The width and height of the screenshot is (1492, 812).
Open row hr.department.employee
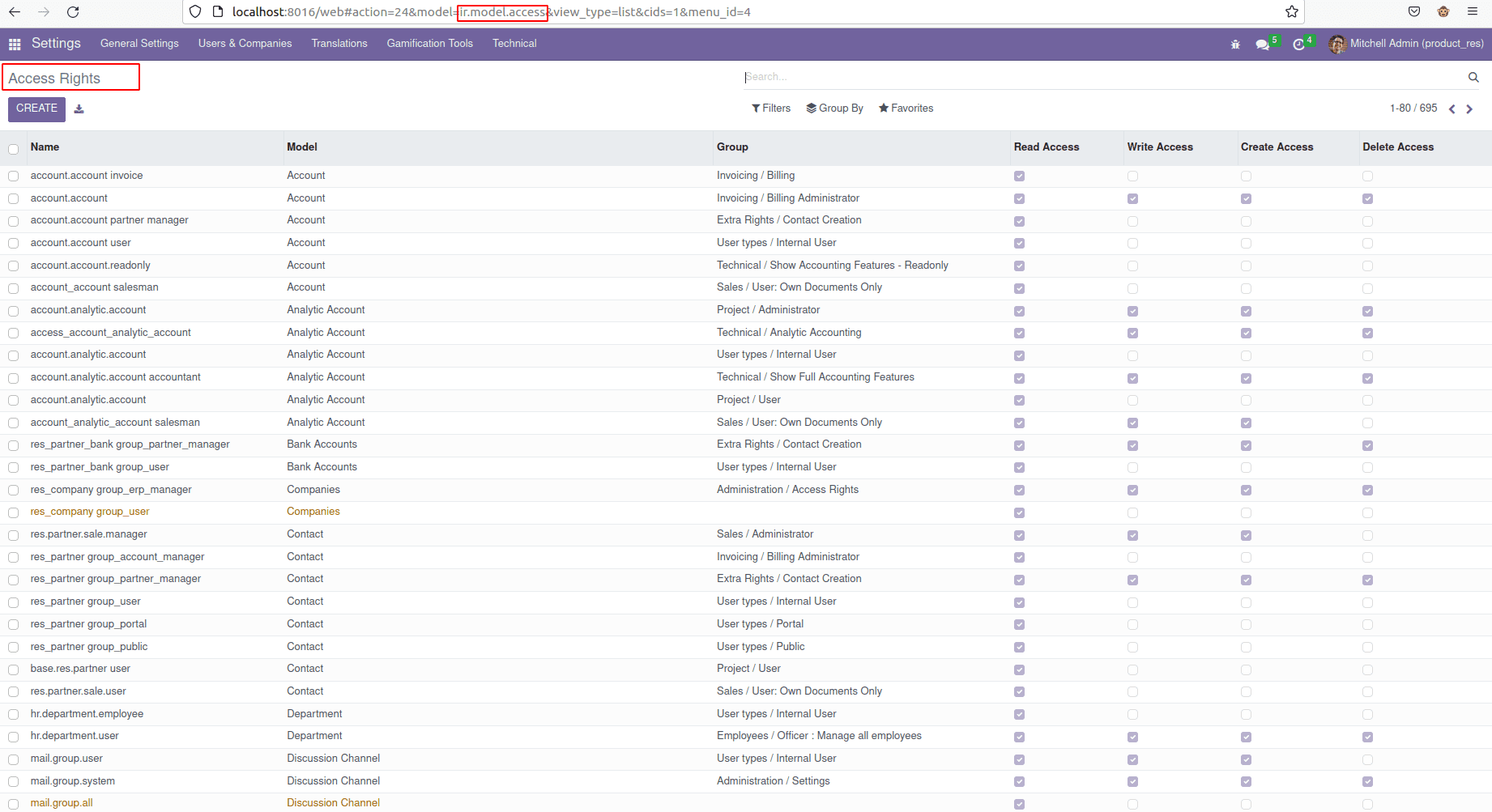click(x=87, y=714)
